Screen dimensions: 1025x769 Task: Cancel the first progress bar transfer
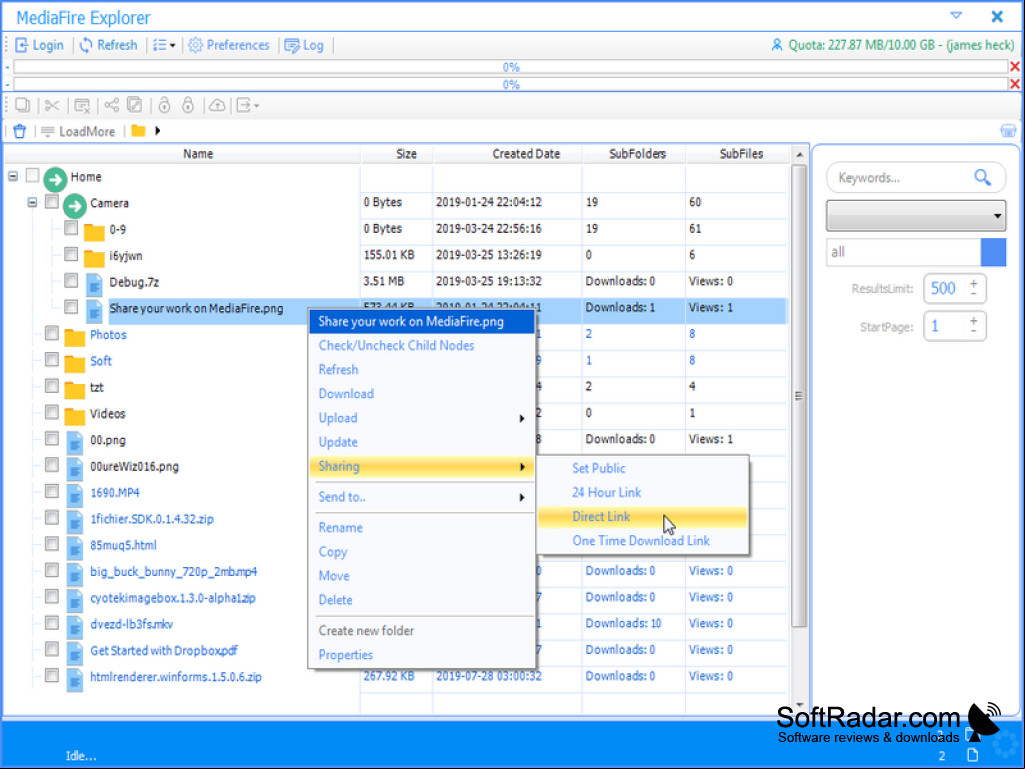click(1015, 67)
